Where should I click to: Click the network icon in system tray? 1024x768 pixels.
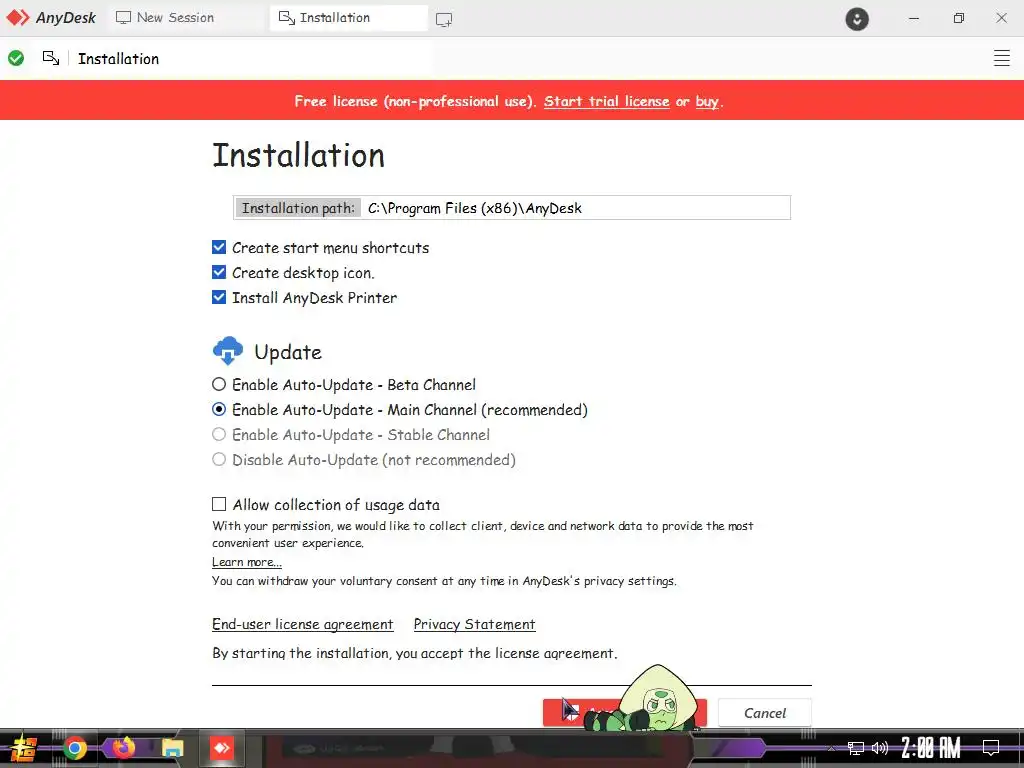(856, 748)
